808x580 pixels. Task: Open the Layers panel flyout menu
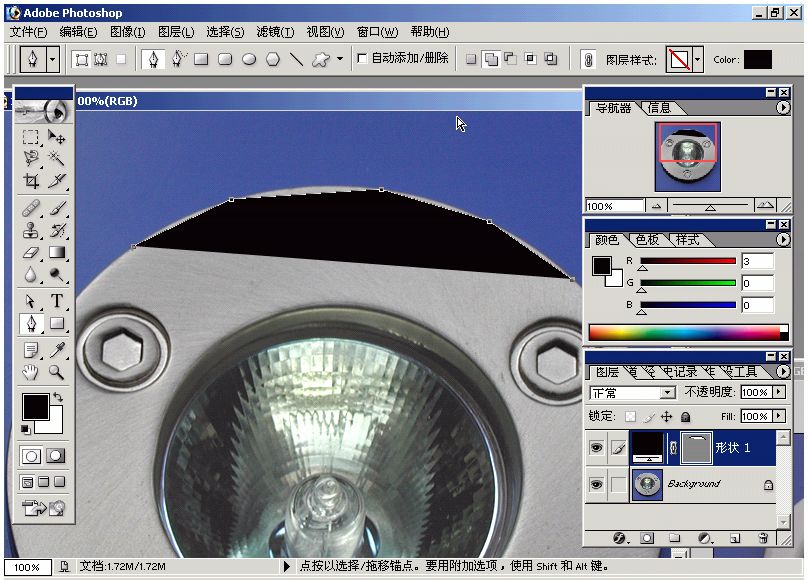(x=783, y=371)
